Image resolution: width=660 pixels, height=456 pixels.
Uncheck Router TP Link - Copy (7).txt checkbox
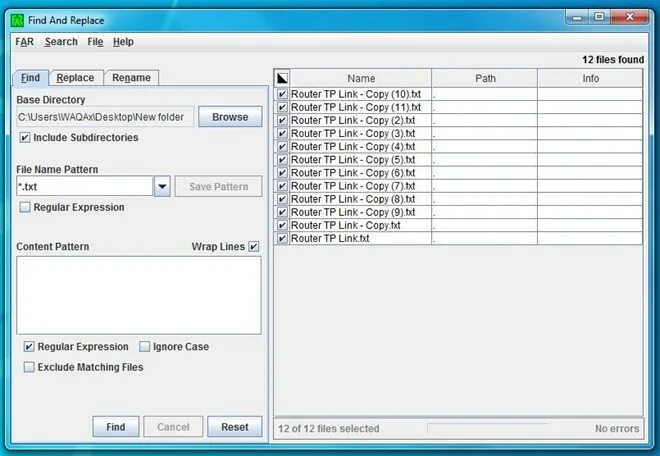[282, 186]
